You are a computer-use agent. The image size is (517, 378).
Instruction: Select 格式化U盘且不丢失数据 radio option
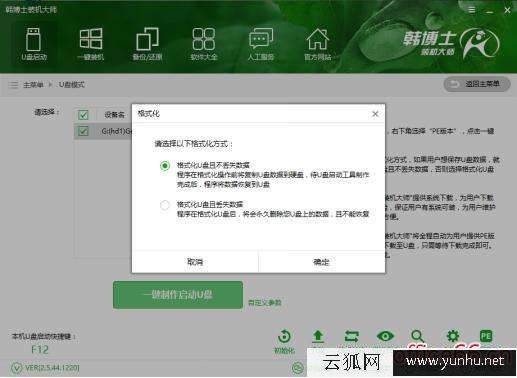[165, 165]
